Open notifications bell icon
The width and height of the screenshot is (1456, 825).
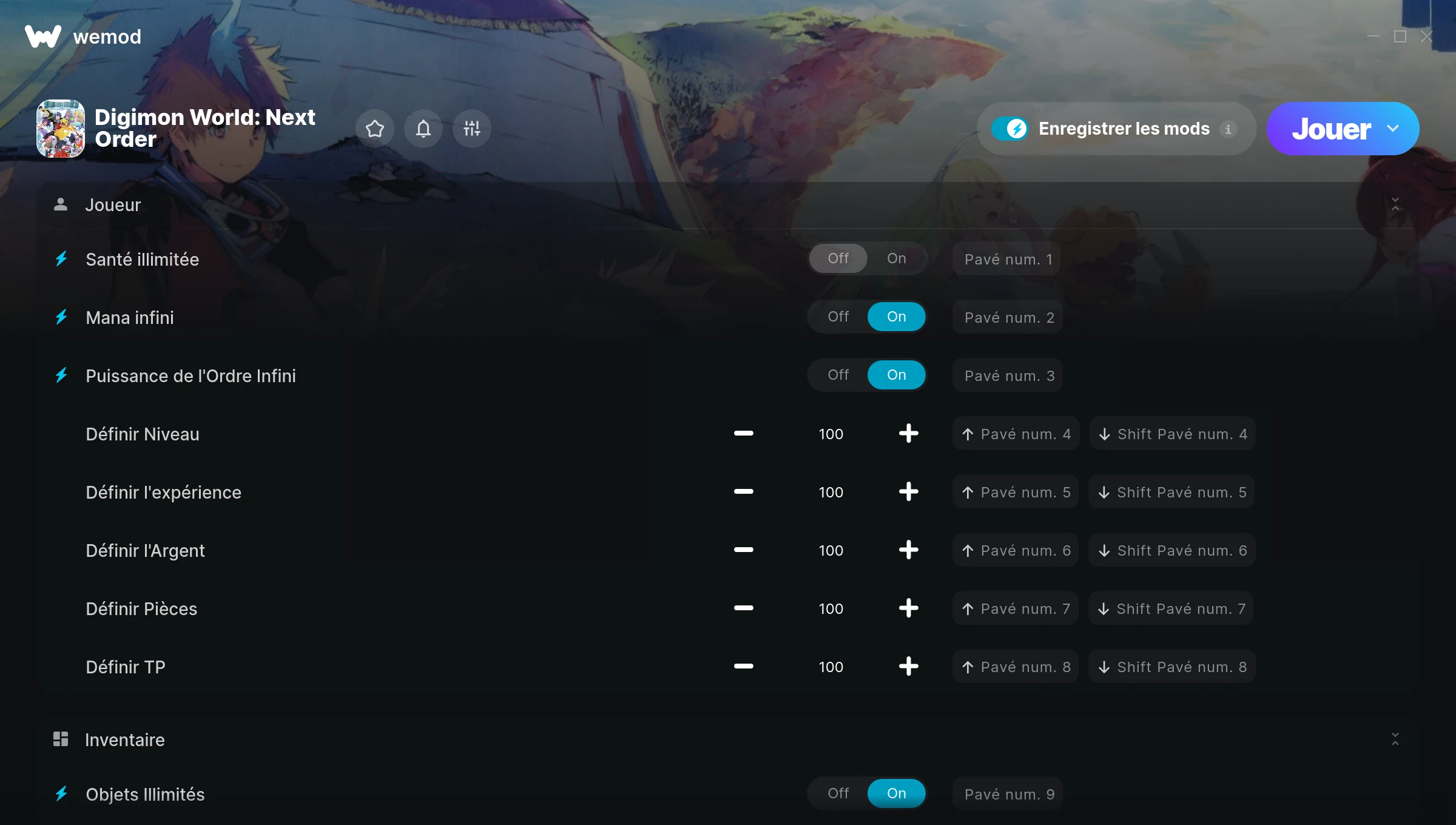point(423,129)
